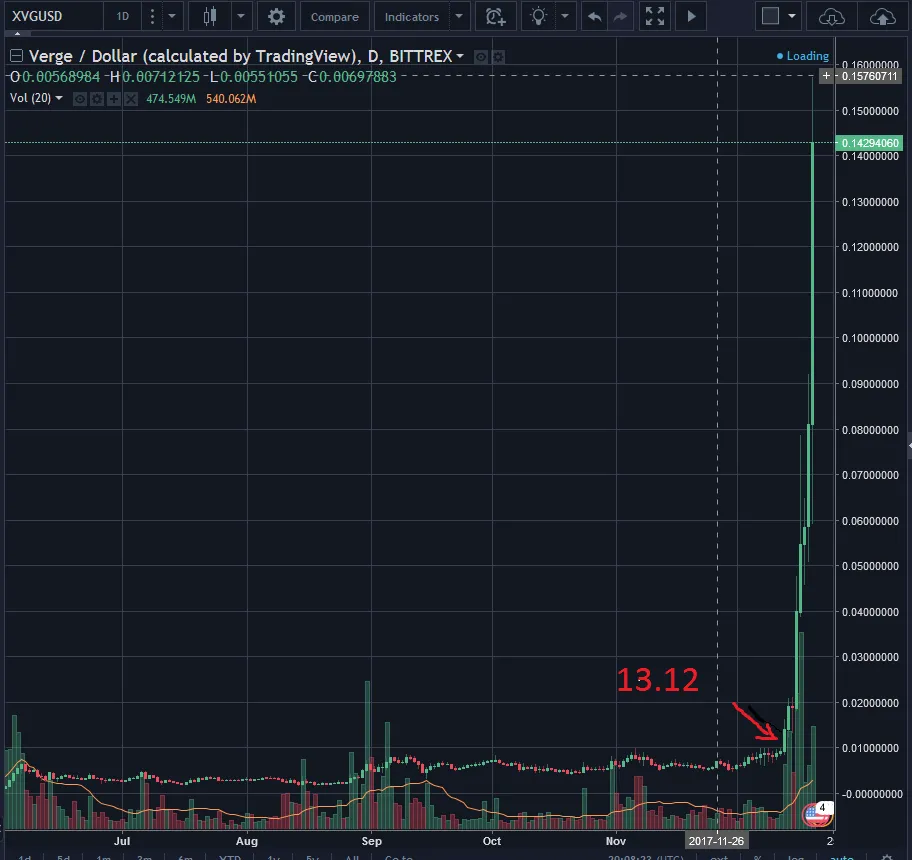
Task: Open chart properties gear in top toolbar
Action: tap(276, 17)
